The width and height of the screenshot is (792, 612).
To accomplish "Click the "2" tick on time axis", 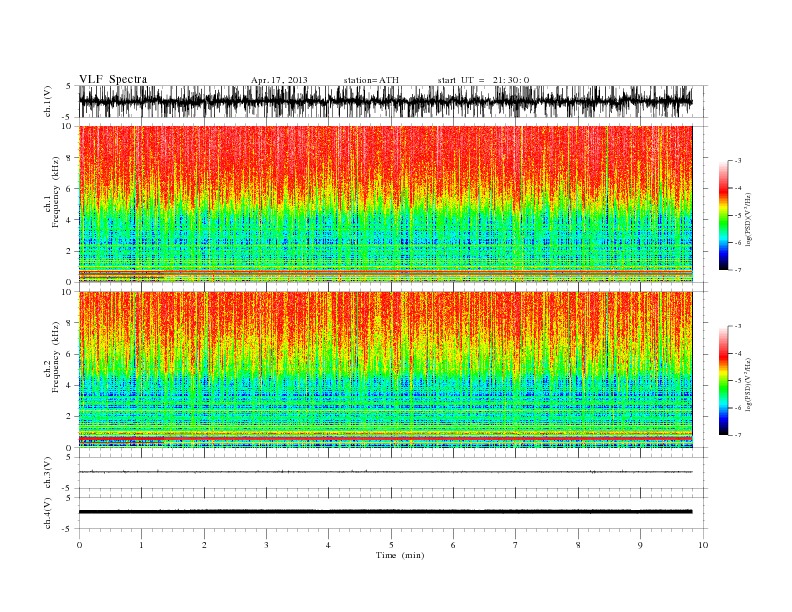I will (204, 545).
